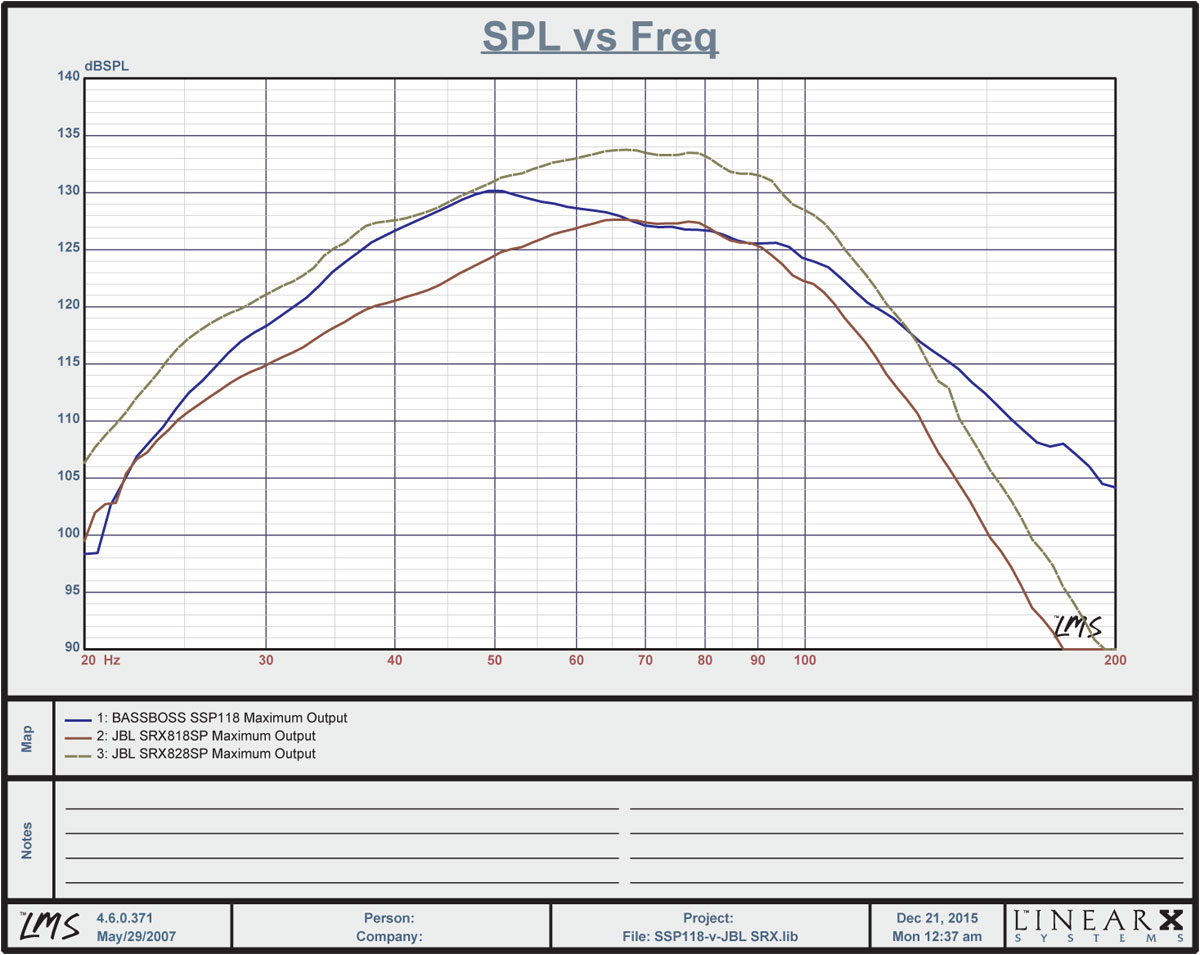Click the 95 value on the vertical axis
The height and width of the screenshot is (955, 1200).
pyautogui.click(x=72, y=591)
